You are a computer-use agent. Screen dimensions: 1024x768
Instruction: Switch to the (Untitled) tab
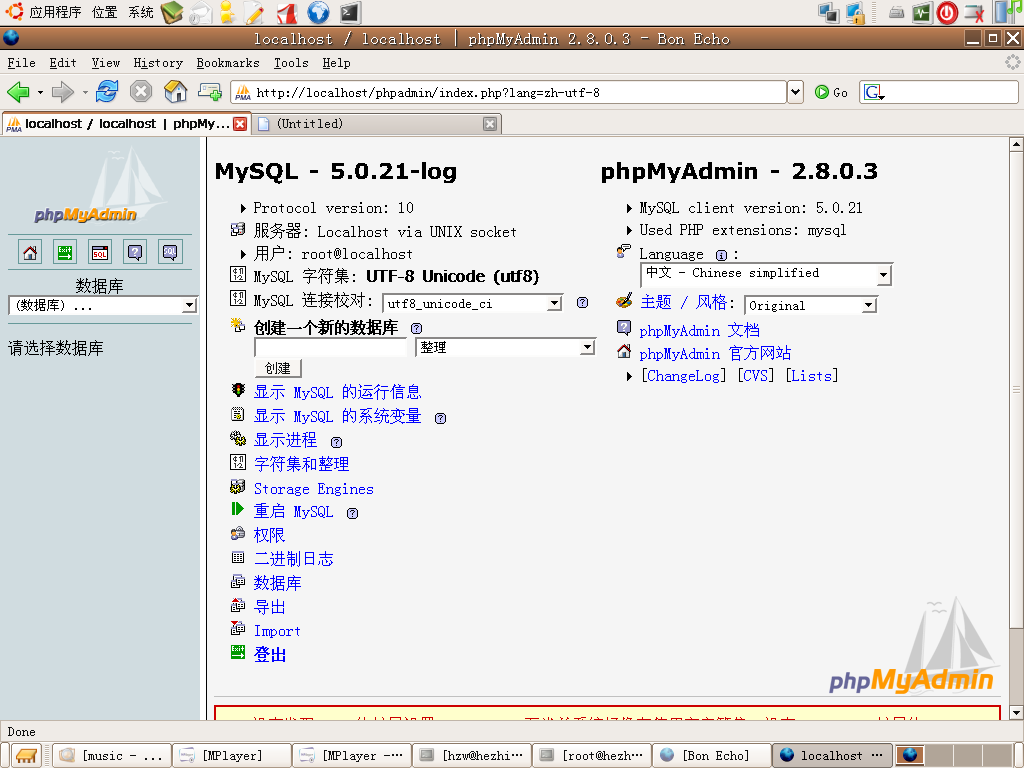(376, 123)
